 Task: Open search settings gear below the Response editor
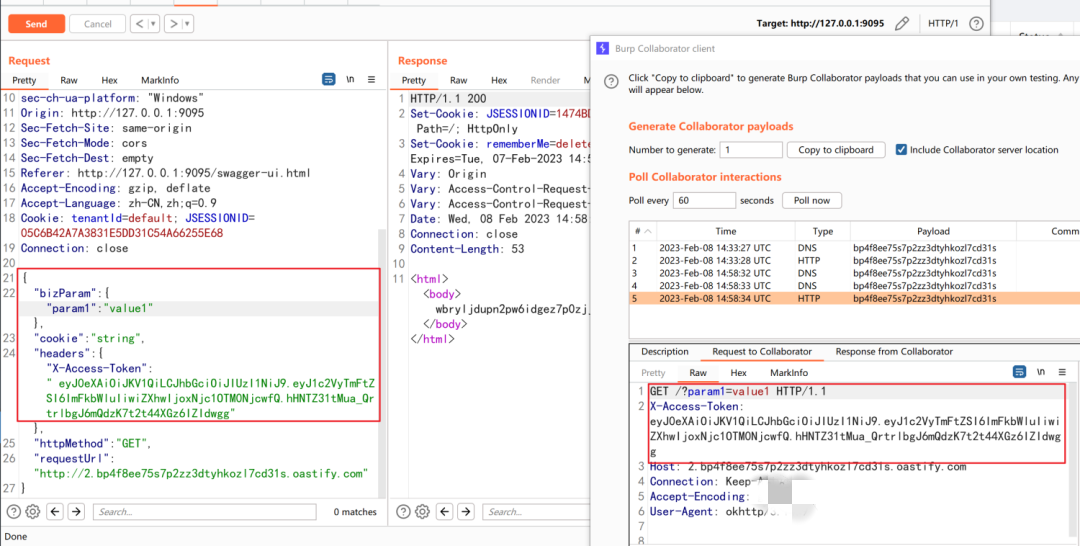click(x=422, y=512)
